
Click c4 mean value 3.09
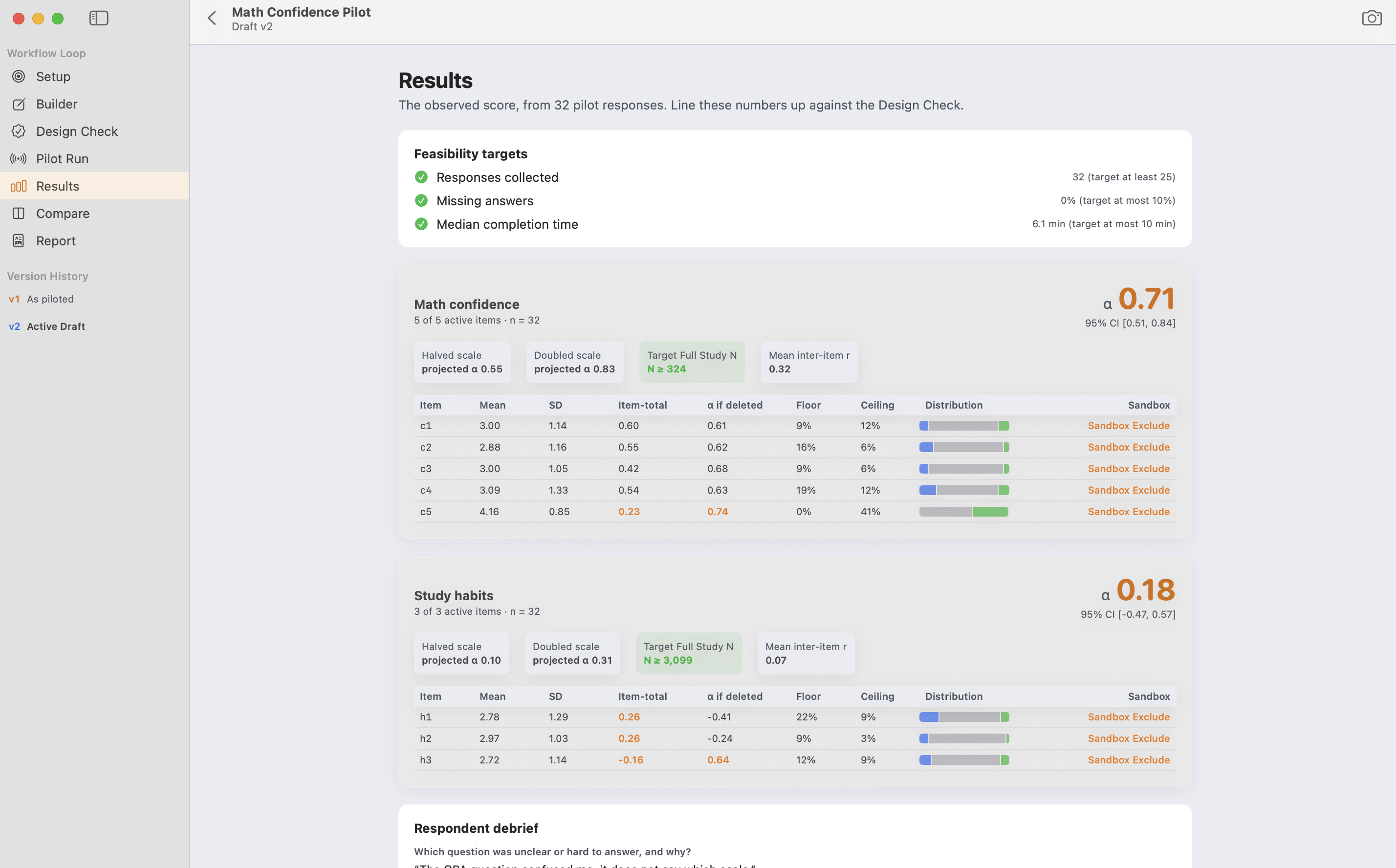point(490,490)
